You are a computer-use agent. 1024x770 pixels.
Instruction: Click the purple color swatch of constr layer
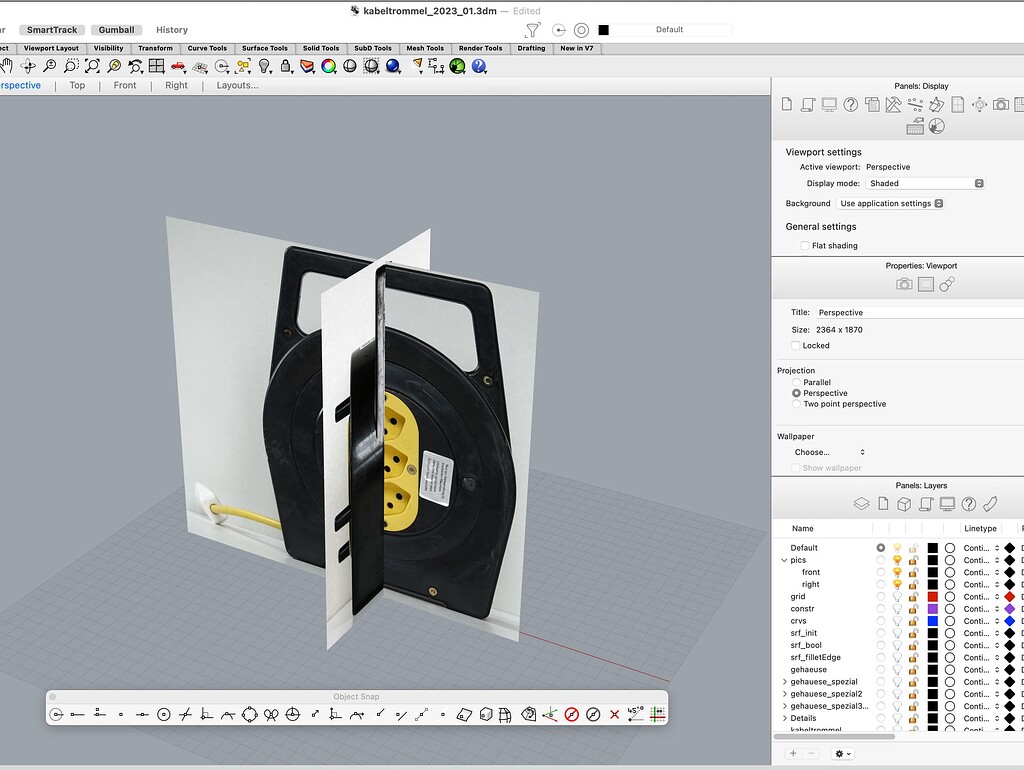[x=932, y=609]
